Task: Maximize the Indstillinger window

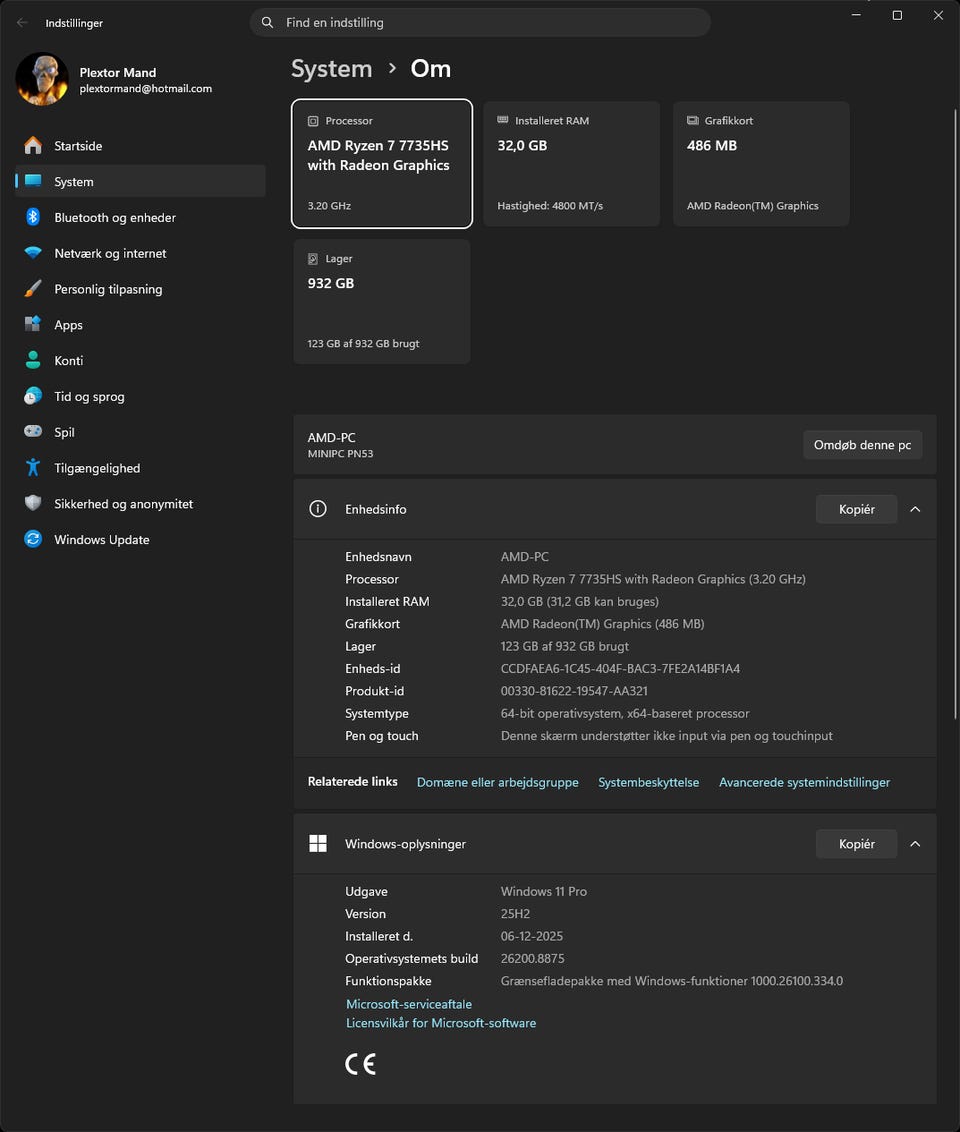Action: pyautogui.click(x=897, y=15)
